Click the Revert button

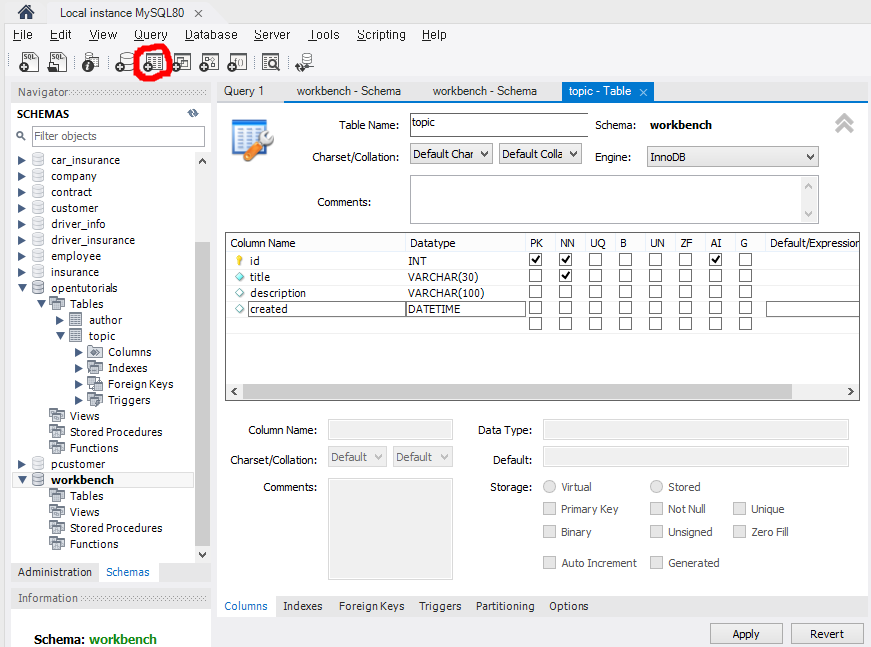[827, 634]
